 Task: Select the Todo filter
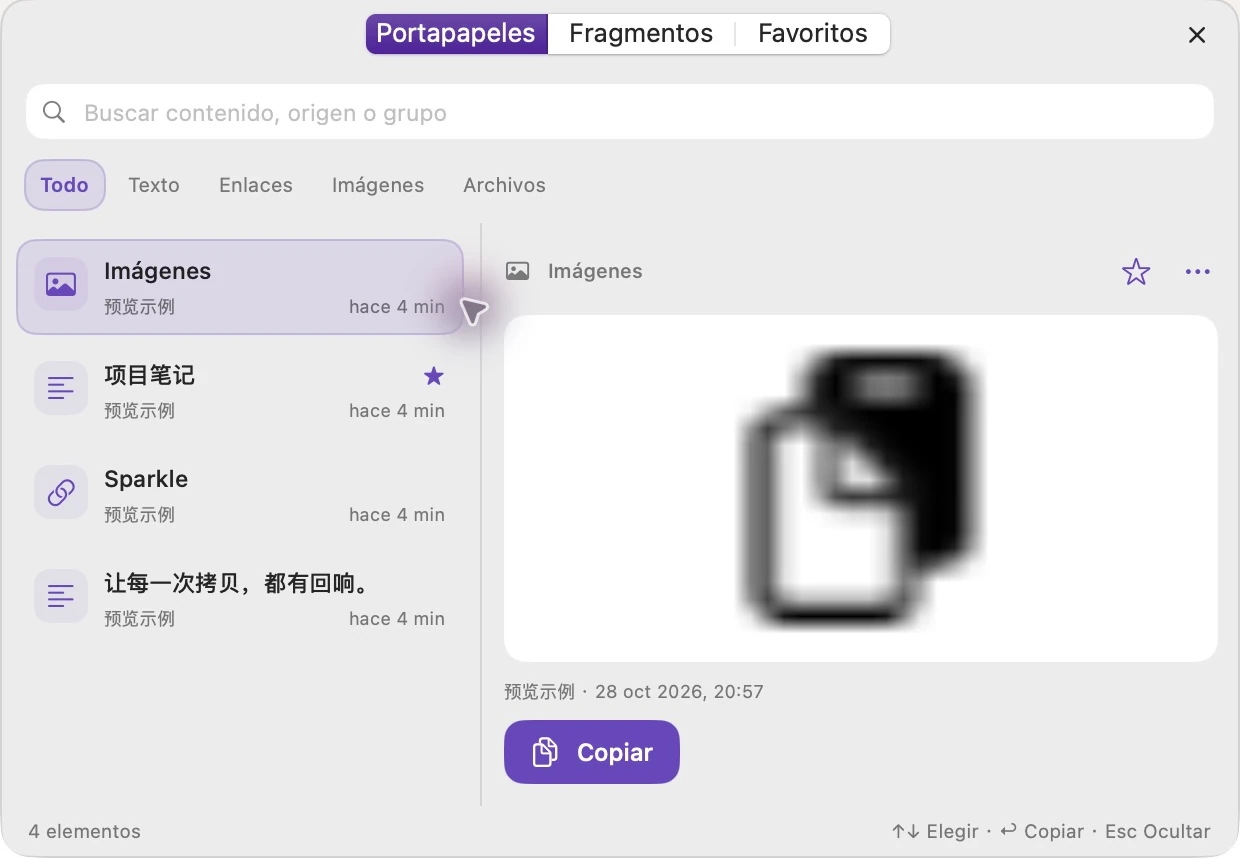coord(65,185)
